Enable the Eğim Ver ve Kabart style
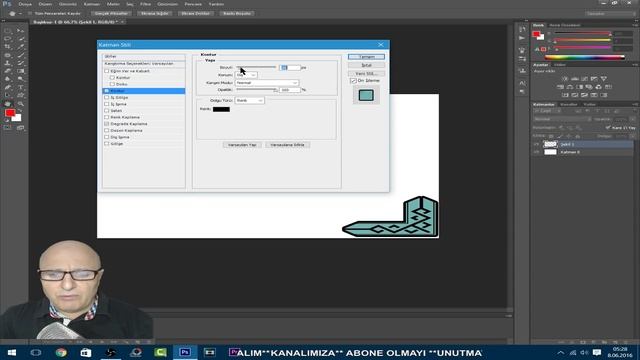This screenshot has height=360, width=640. 107,71
